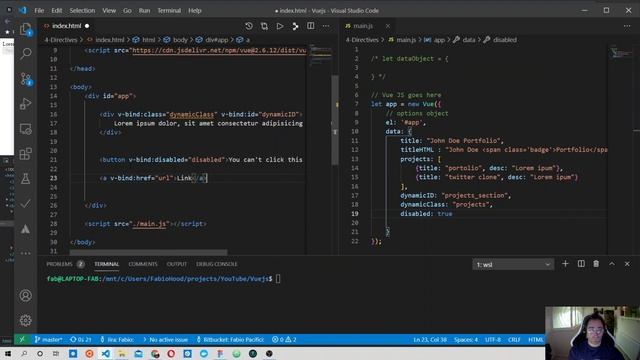Click the triangle icon in activity bar
640x360 pixels.
(x=26, y=229)
